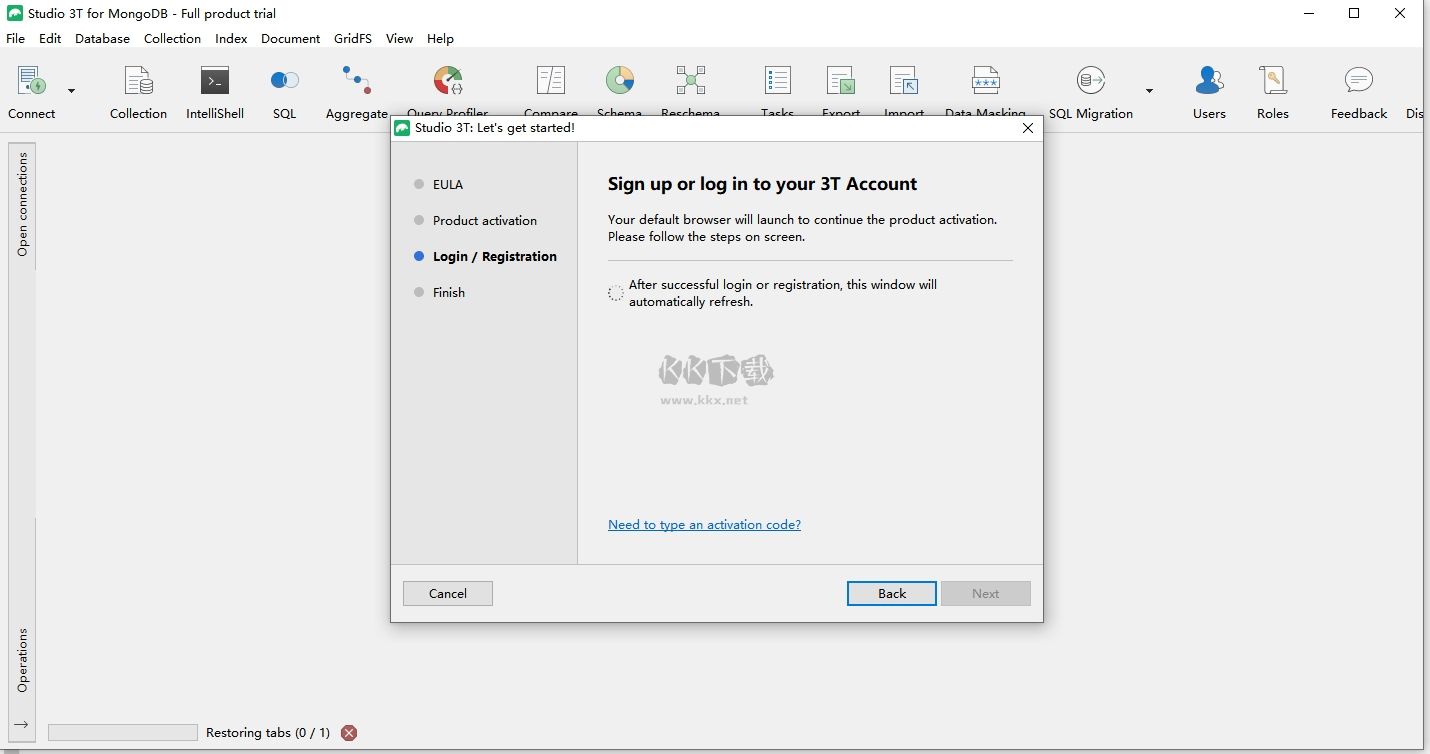Open the Index menu

231,39
